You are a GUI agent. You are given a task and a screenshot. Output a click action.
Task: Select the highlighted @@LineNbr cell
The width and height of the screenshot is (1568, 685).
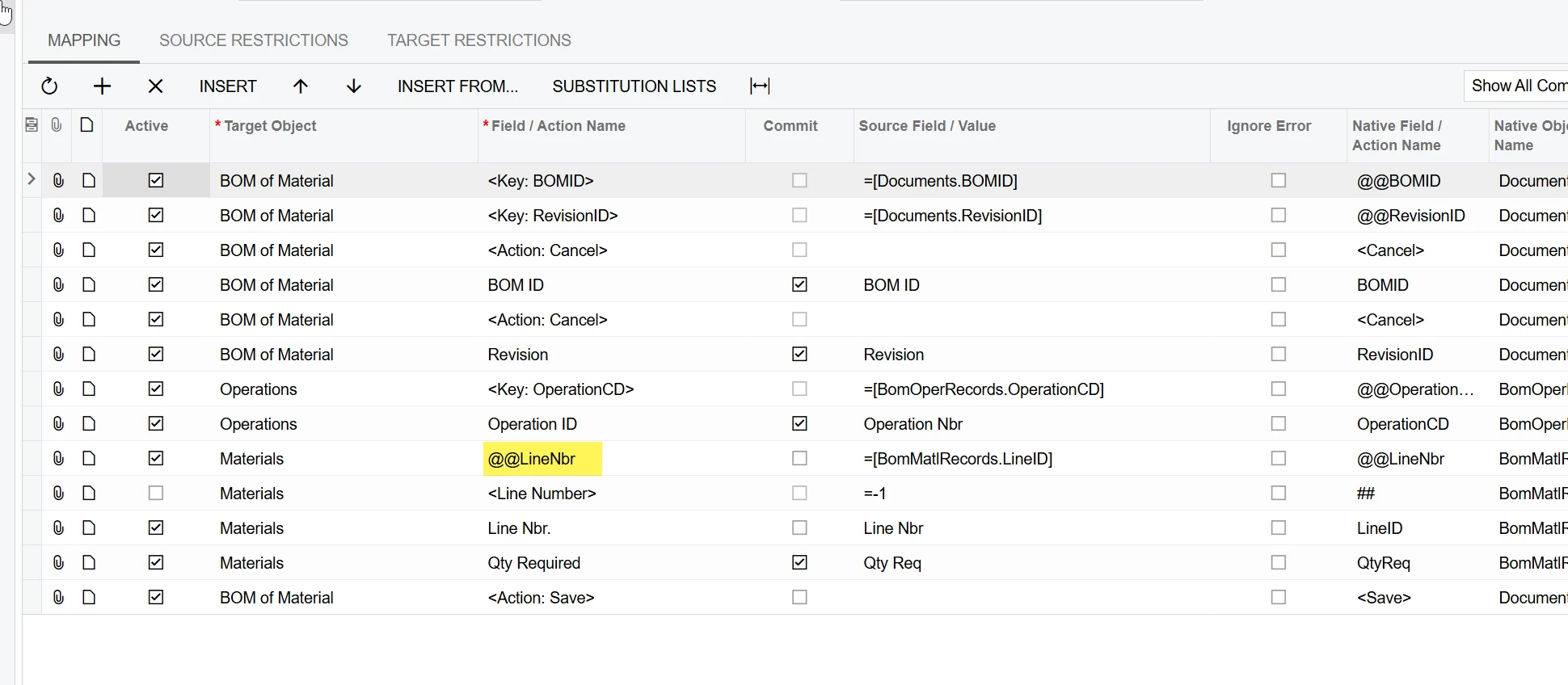542,459
